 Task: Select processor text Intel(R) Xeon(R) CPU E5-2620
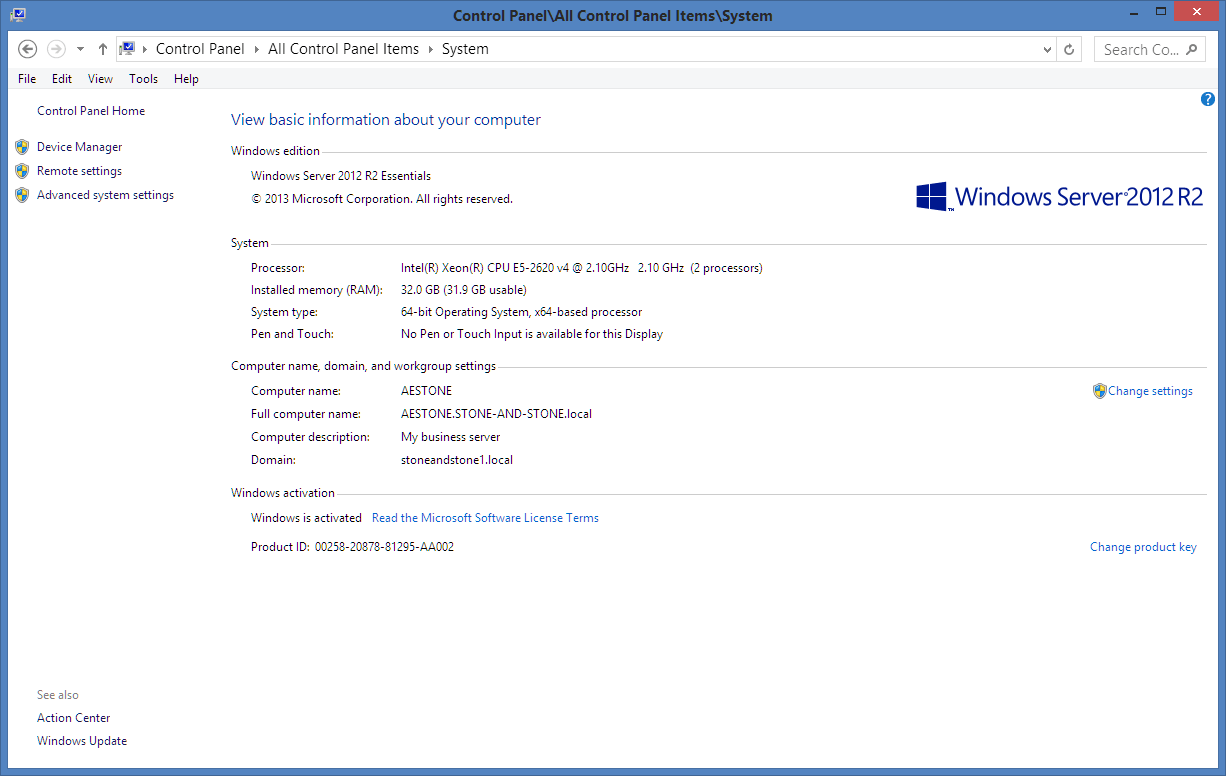click(x=581, y=268)
